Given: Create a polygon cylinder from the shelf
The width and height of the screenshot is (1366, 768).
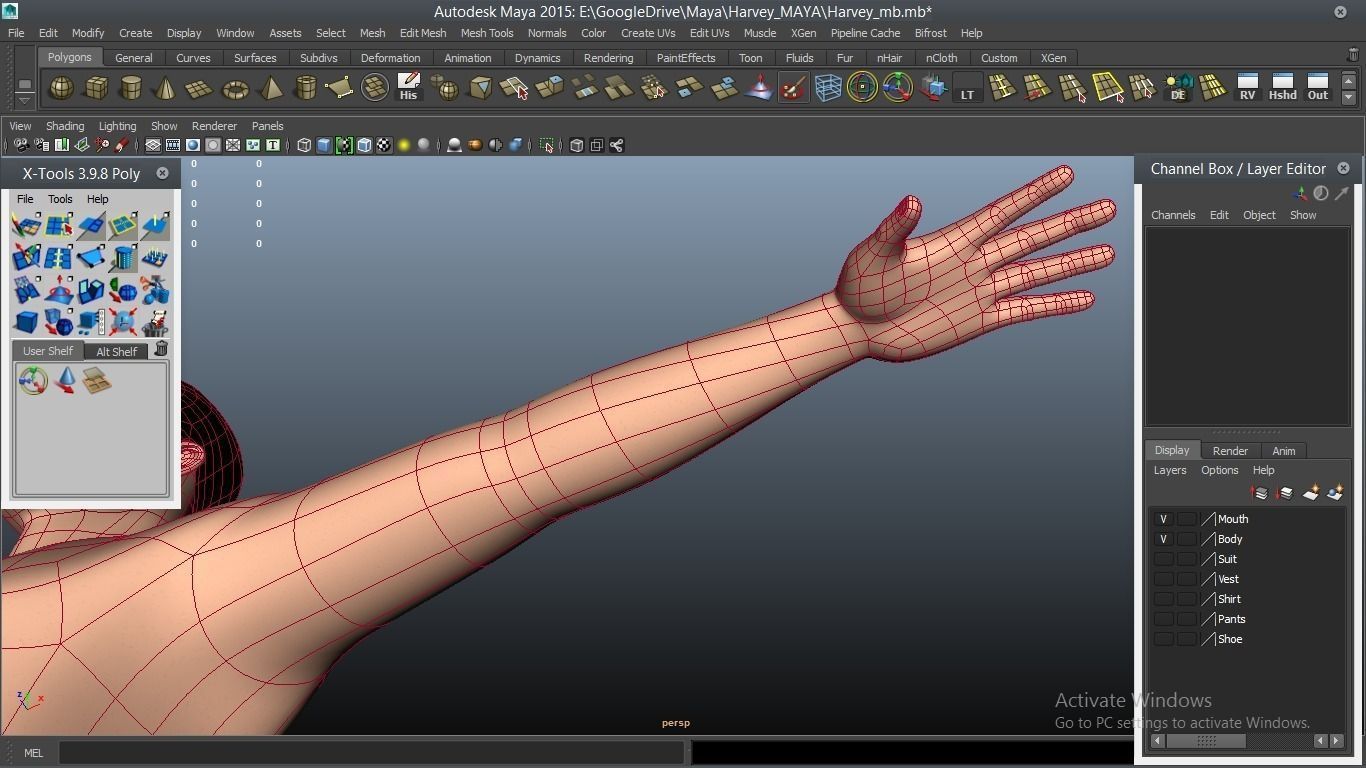Looking at the screenshot, I should (130, 88).
